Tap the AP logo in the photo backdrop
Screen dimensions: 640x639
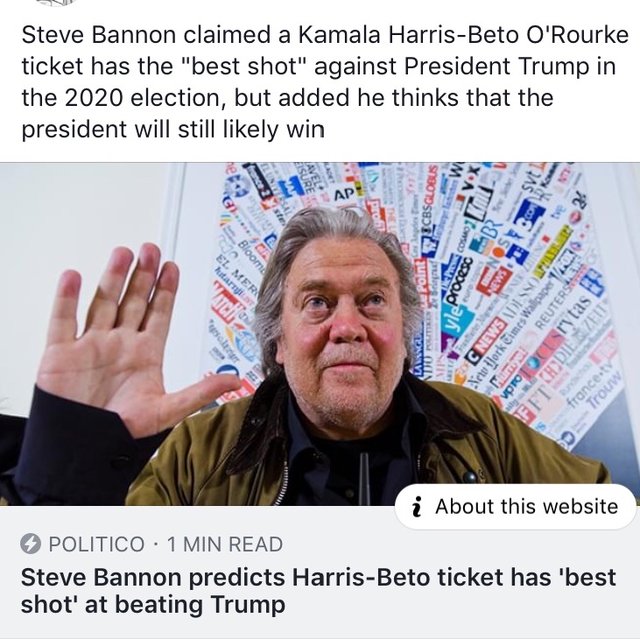point(342,195)
